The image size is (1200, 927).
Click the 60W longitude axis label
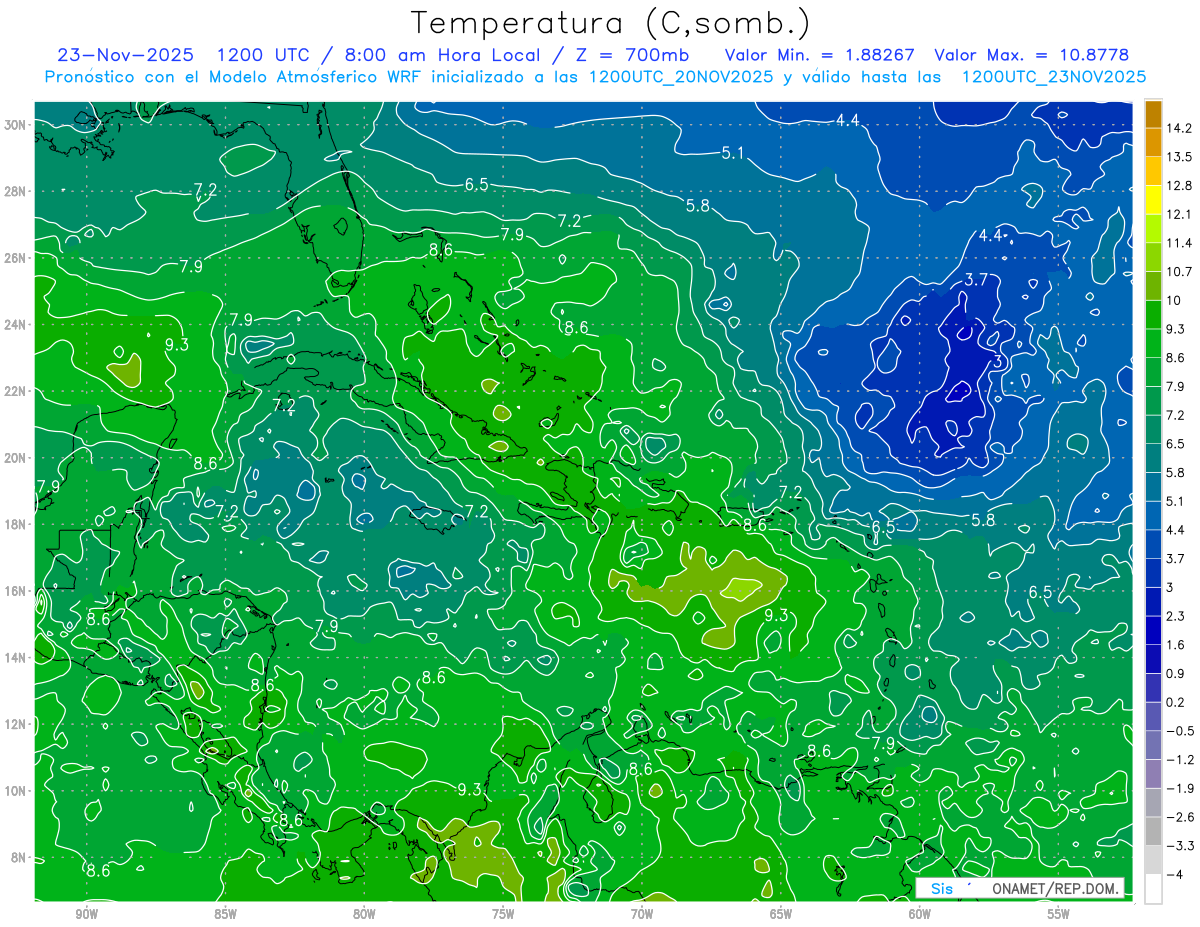coord(920,913)
